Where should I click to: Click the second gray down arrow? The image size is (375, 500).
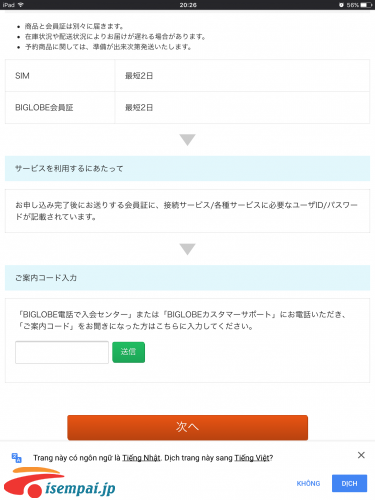(x=187, y=249)
